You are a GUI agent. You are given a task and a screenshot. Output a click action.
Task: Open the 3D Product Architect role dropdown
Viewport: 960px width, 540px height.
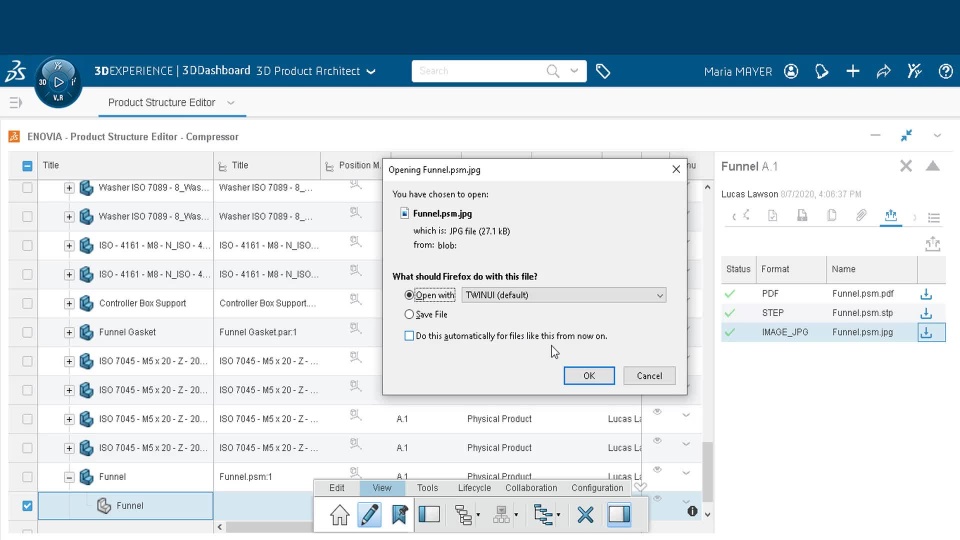[371, 72]
